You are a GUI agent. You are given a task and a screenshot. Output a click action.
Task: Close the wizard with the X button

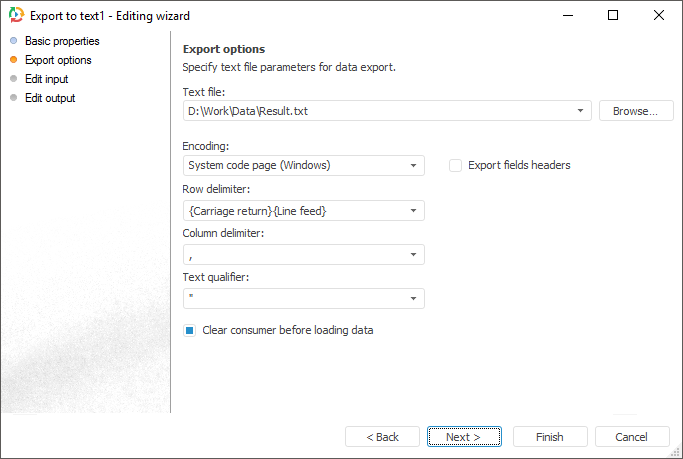658,15
